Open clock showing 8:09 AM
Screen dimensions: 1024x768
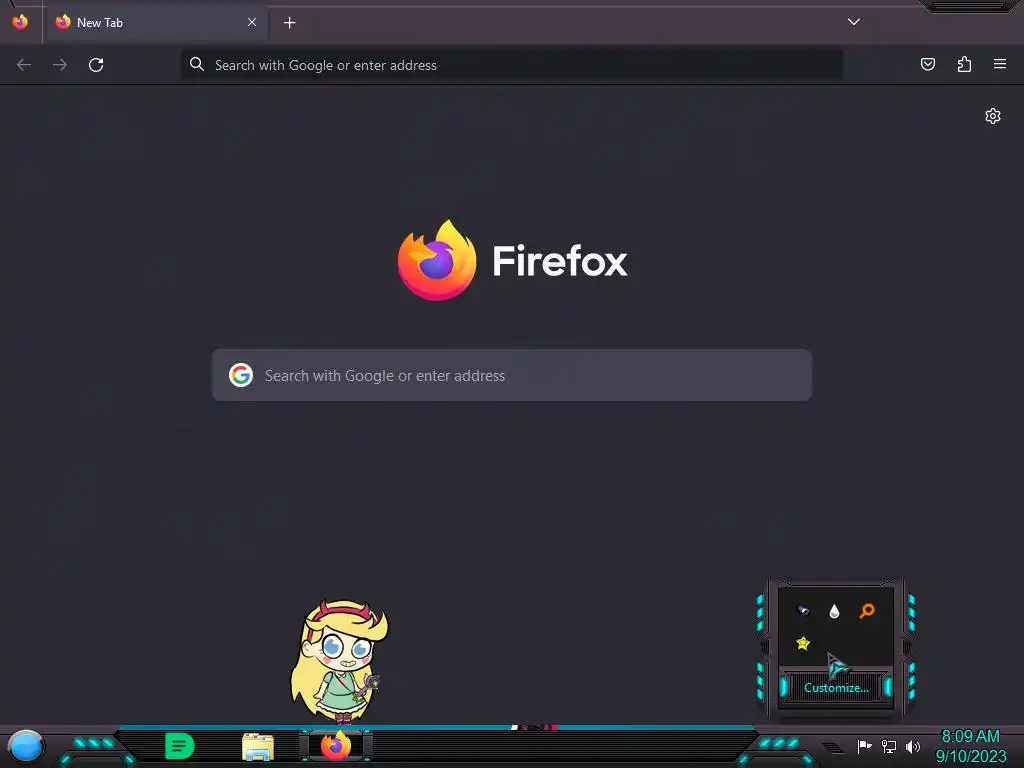970,746
